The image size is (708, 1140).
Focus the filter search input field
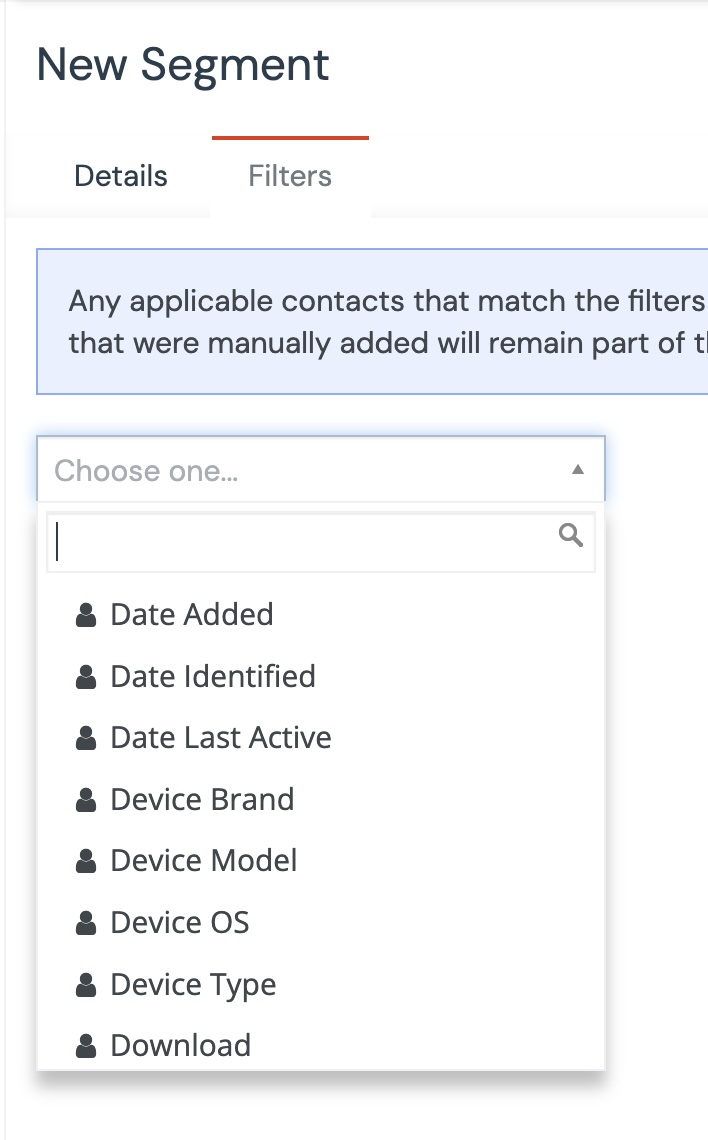[300, 542]
